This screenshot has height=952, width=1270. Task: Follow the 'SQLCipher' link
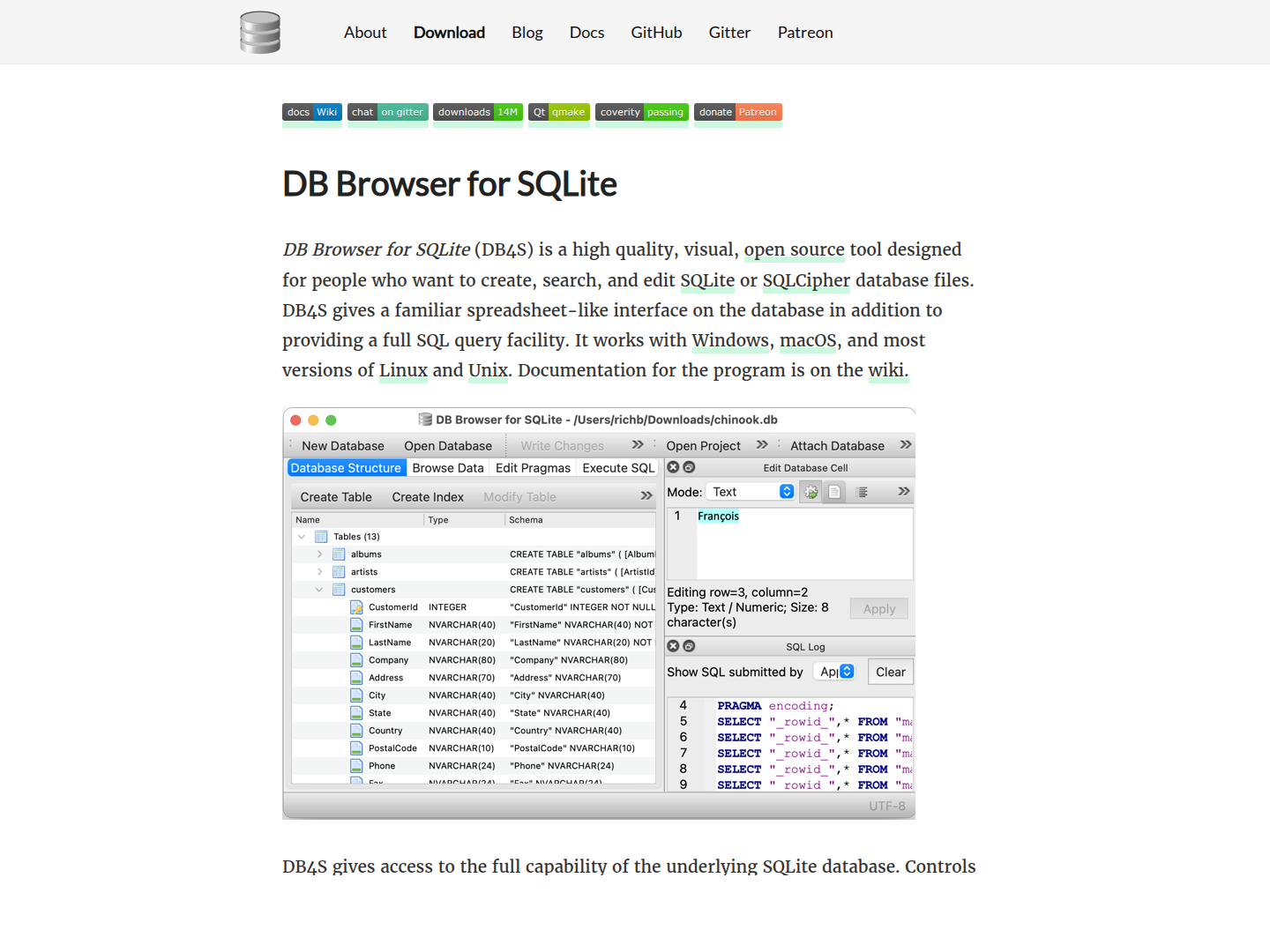[806, 280]
